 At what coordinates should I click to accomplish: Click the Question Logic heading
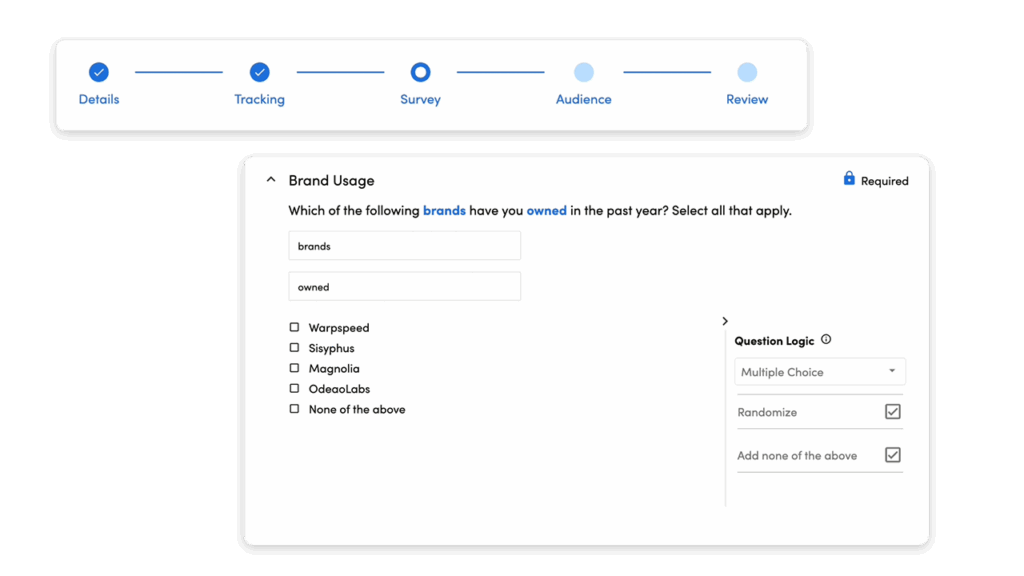pos(774,341)
